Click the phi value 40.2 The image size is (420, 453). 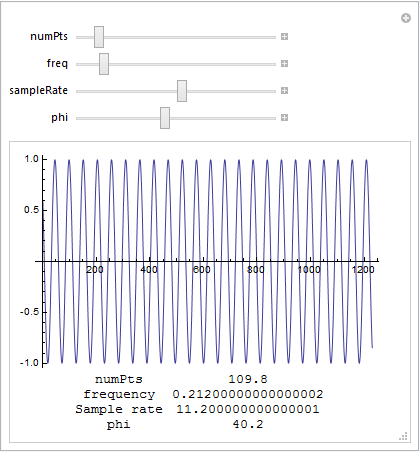(248, 424)
